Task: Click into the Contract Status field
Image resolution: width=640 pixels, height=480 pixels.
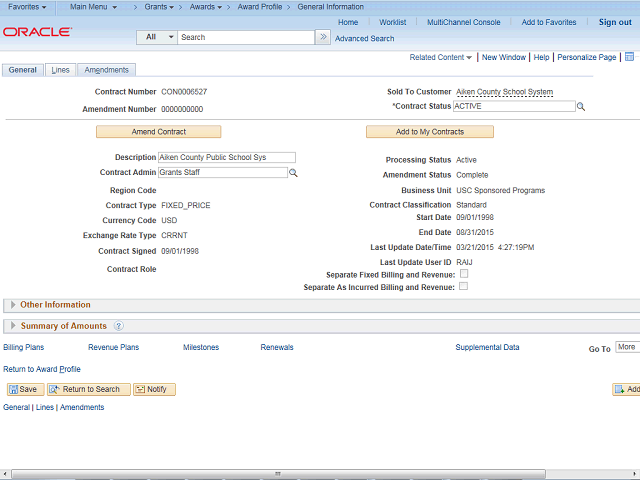Action: tap(514, 106)
